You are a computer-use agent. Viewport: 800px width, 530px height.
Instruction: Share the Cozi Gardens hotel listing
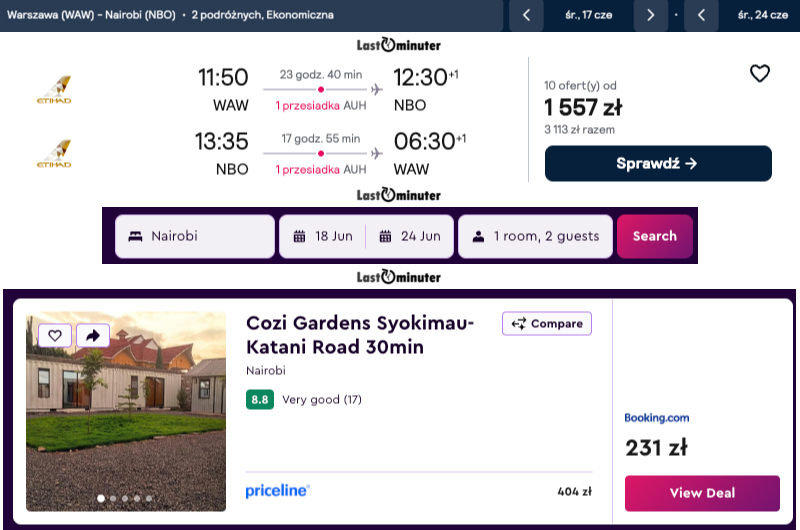coord(92,336)
